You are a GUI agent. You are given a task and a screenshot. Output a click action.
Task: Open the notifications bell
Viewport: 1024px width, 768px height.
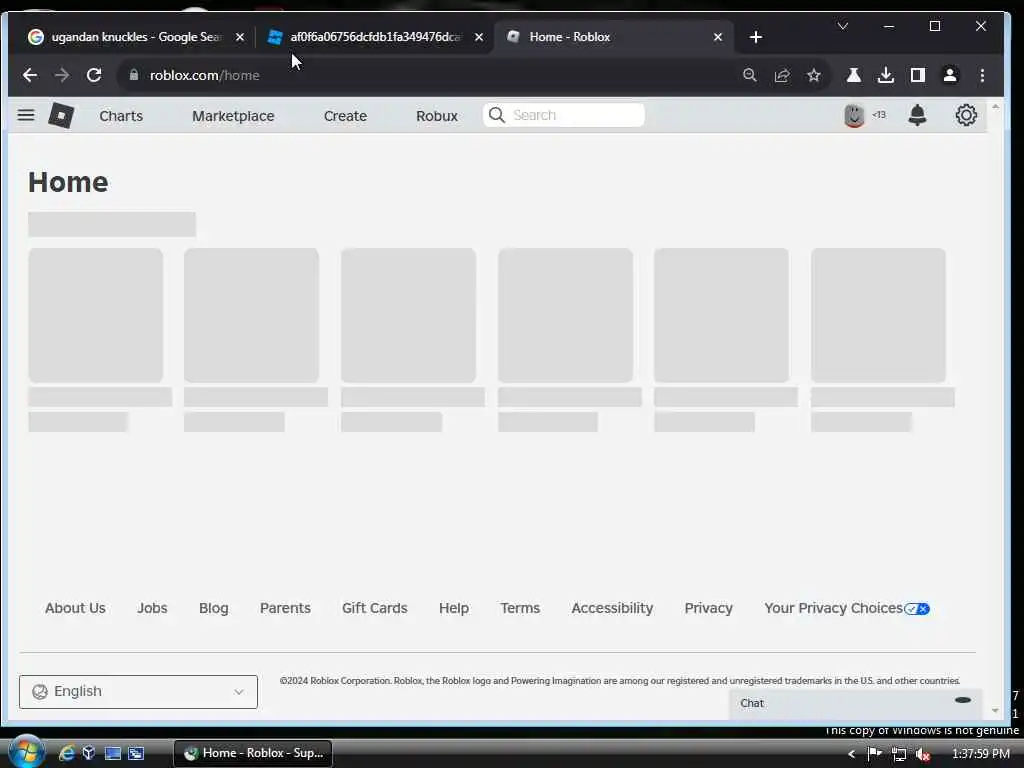click(917, 116)
